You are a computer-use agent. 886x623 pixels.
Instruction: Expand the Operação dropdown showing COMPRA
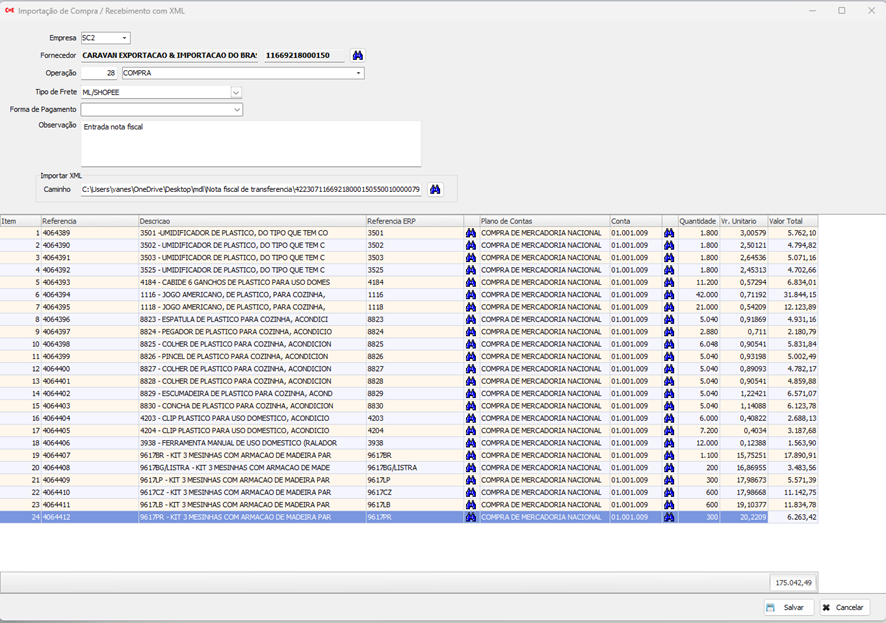point(358,73)
